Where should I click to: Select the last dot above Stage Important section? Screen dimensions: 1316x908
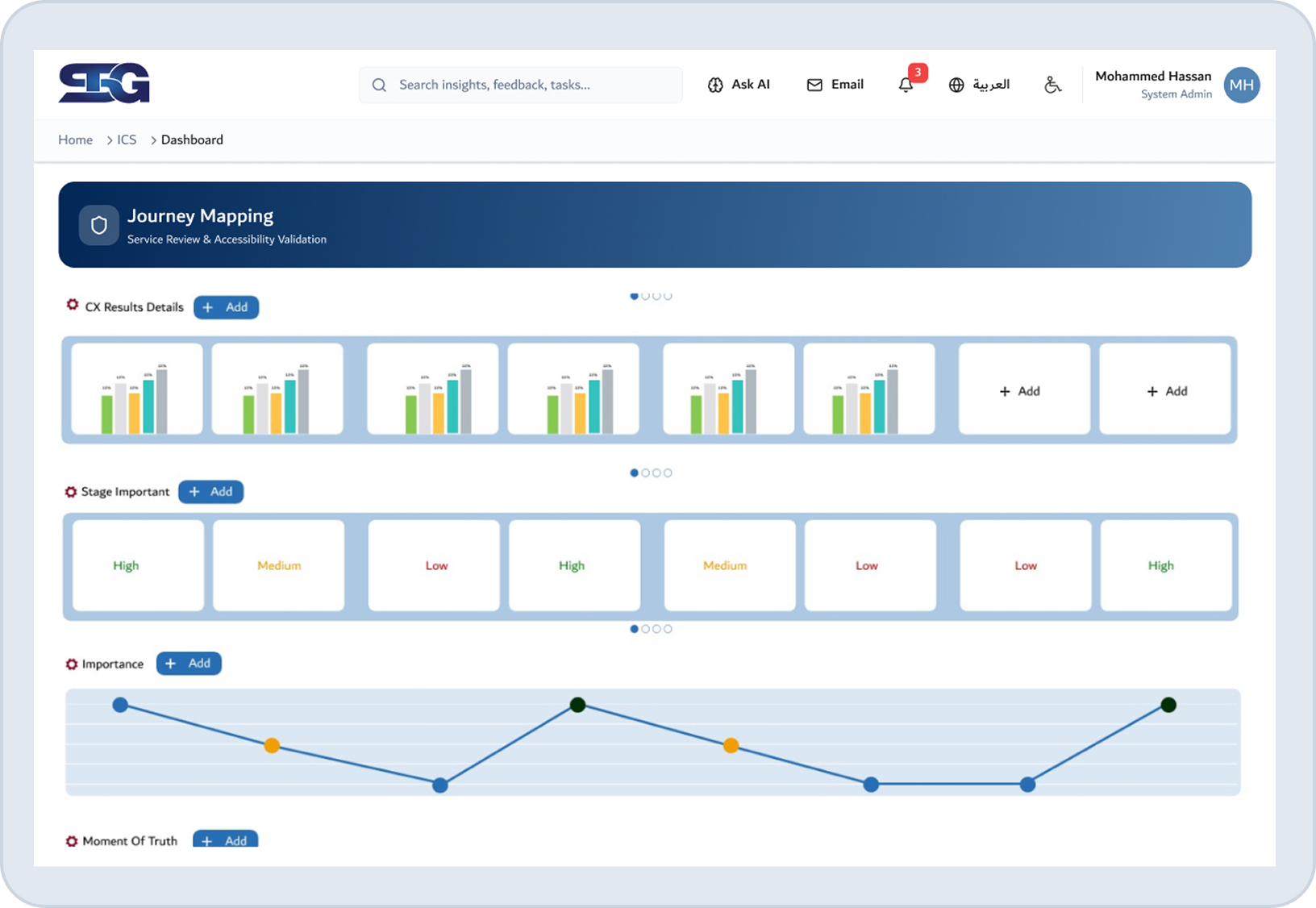(668, 473)
